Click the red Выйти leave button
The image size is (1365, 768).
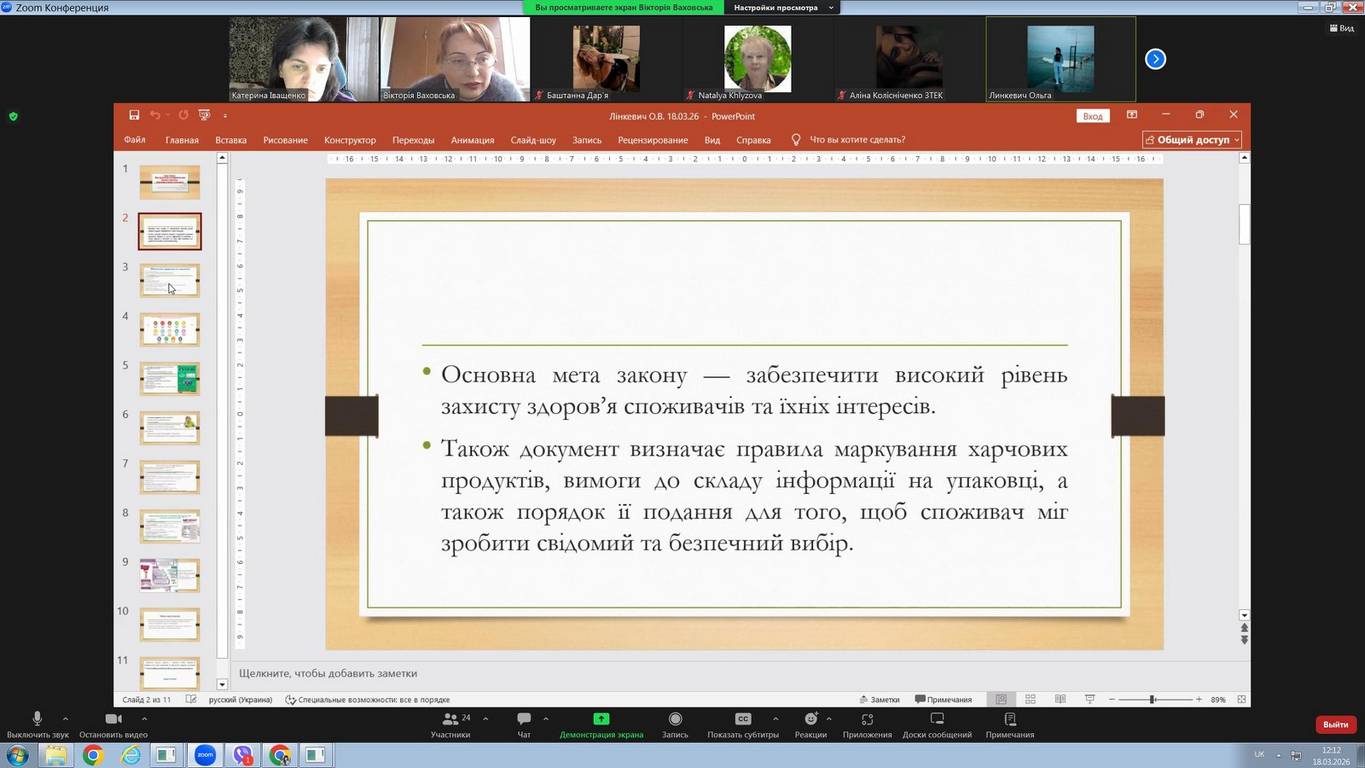coord(1335,724)
